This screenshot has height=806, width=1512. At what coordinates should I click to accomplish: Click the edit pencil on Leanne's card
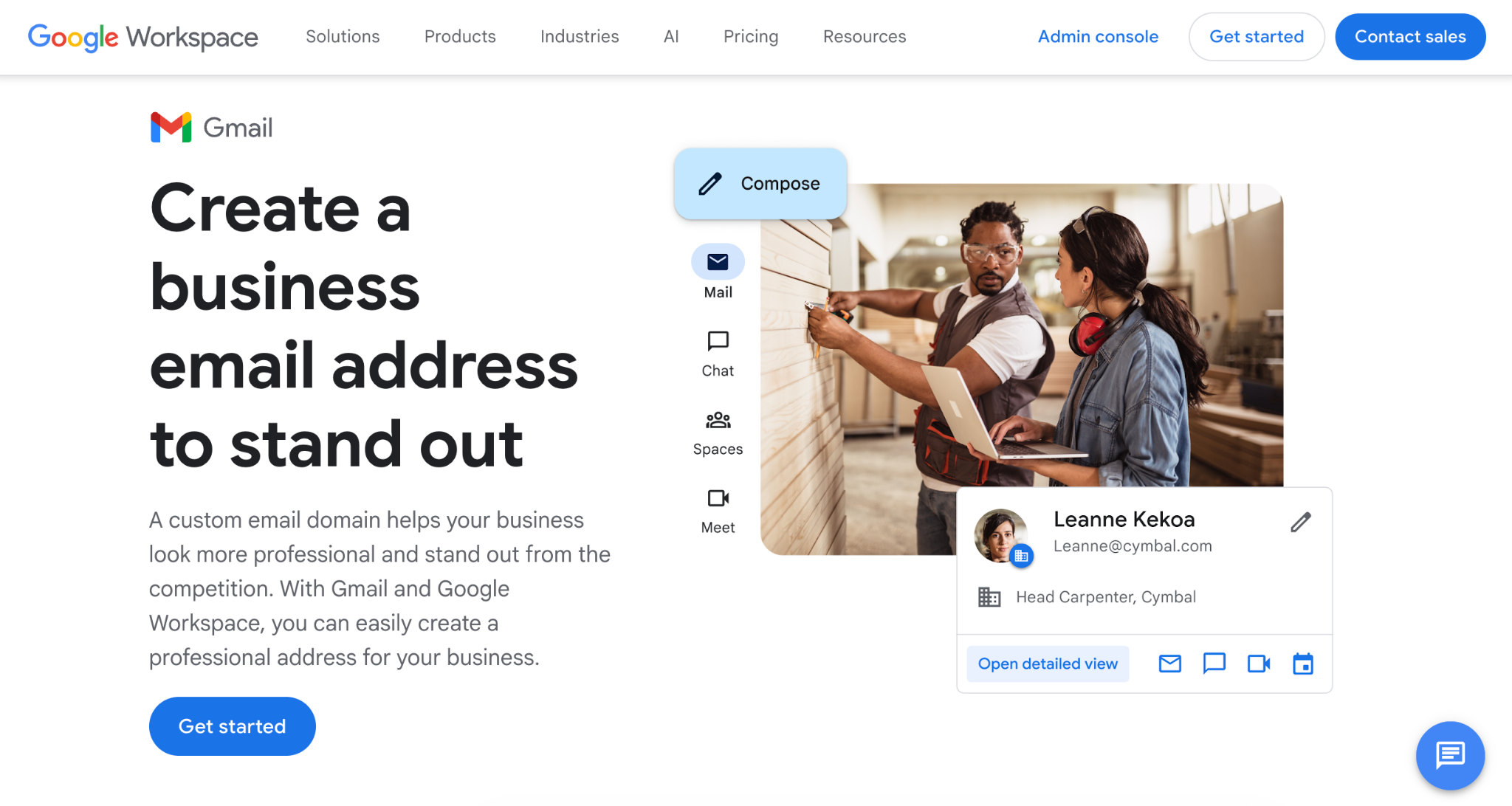click(x=1301, y=523)
